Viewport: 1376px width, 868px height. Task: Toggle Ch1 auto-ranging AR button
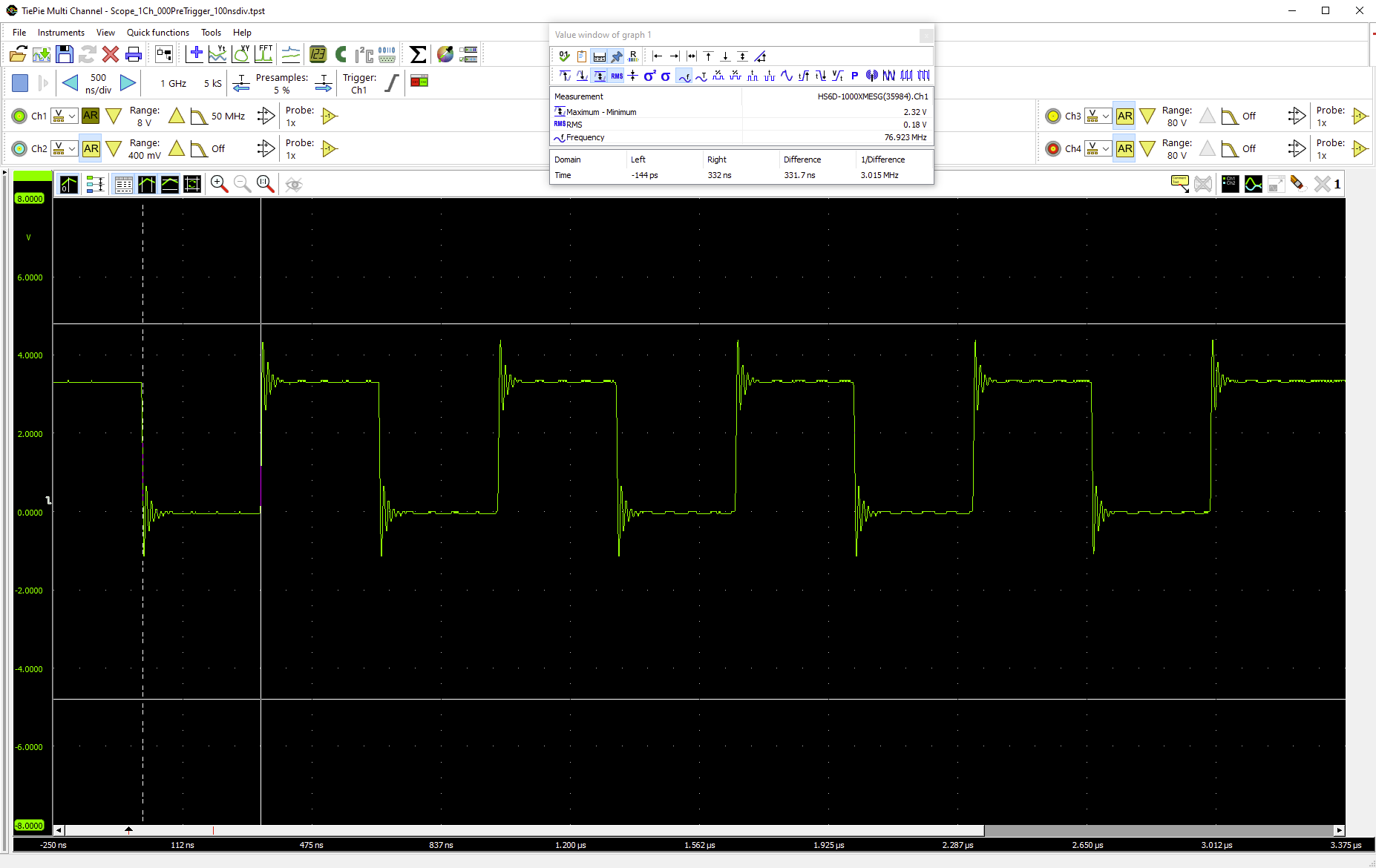(91, 116)
